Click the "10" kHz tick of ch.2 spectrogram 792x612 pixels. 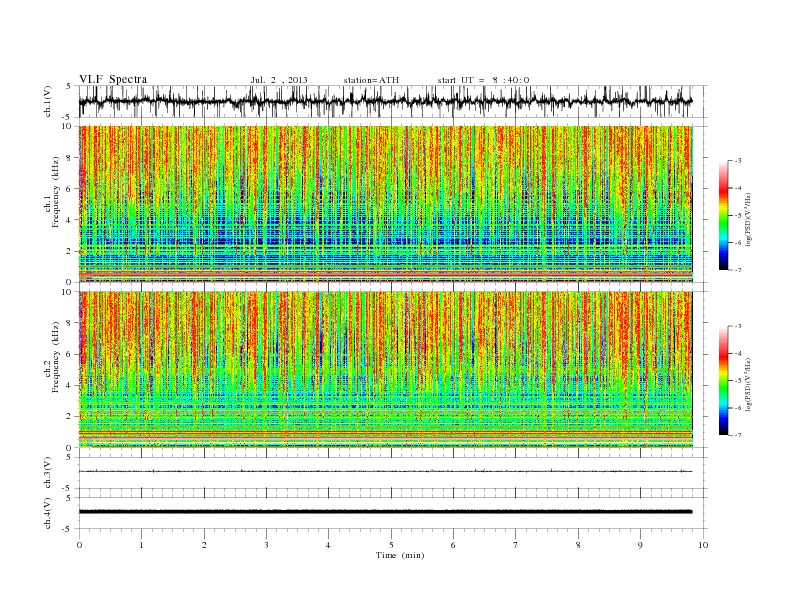(x=67, y=292)
